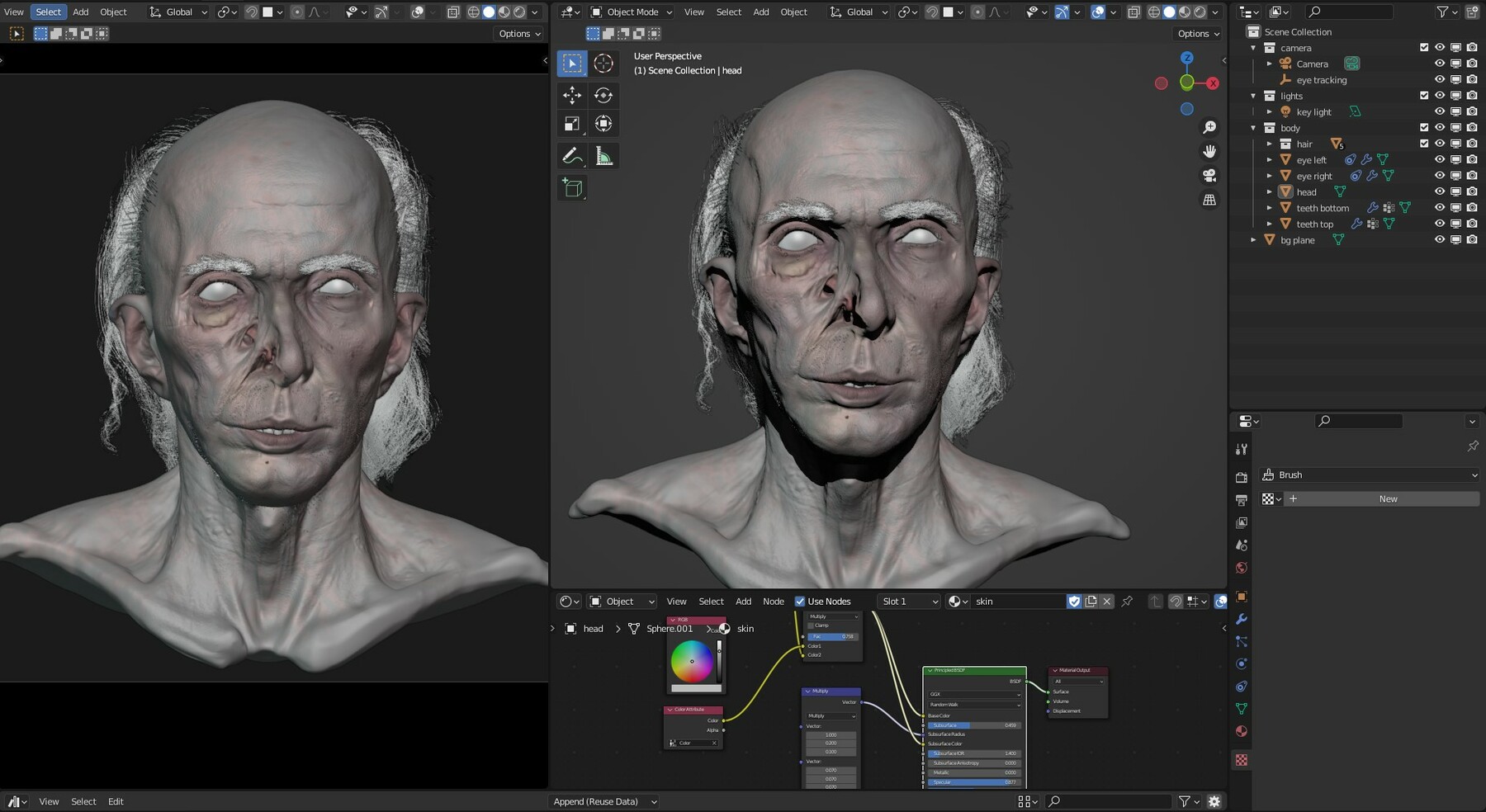Click the New button in the Brush panel
The height and width of the screenshot is (812, 1486).
click(x=1387, y=498)
